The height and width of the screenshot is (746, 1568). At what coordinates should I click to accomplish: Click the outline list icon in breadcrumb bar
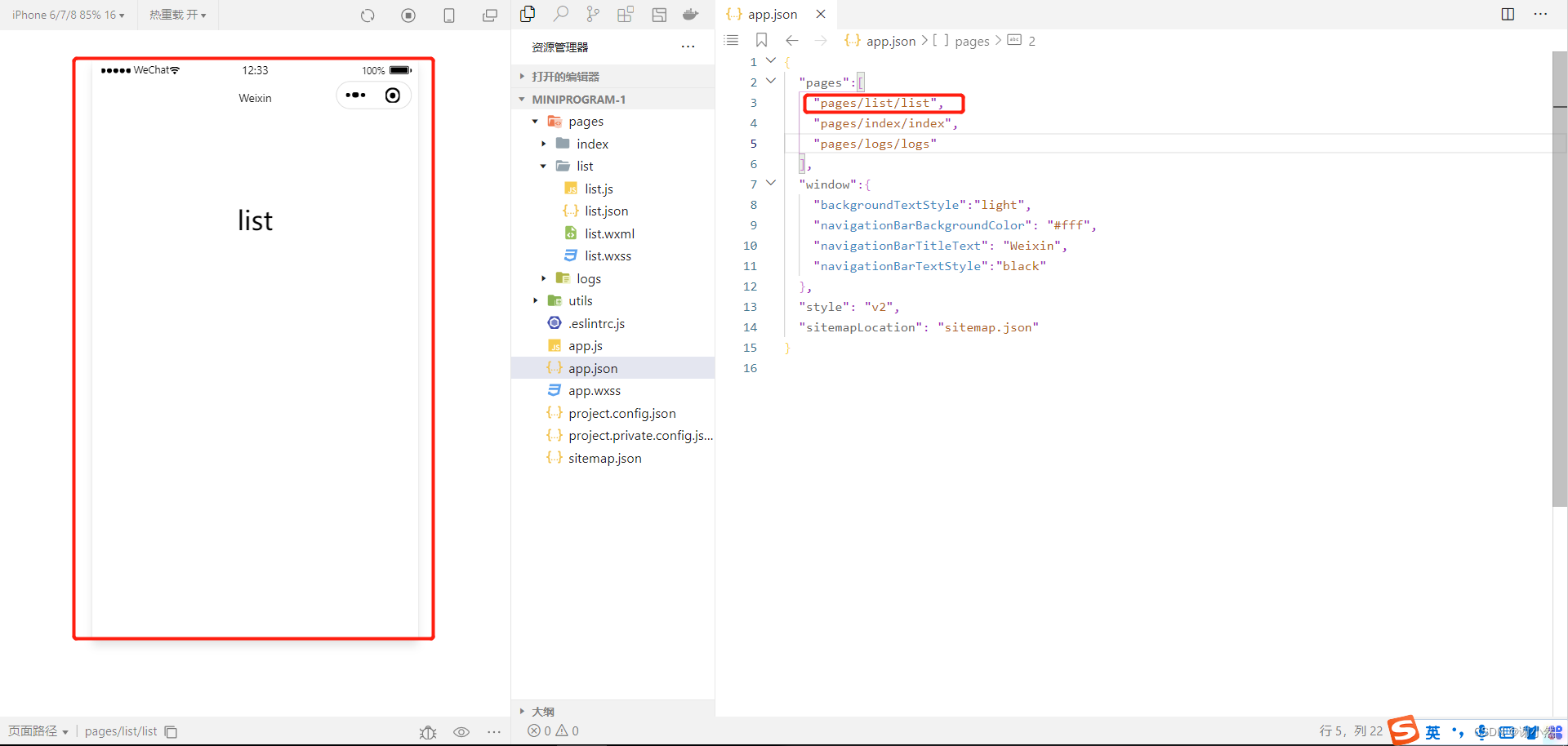point(732,40)
